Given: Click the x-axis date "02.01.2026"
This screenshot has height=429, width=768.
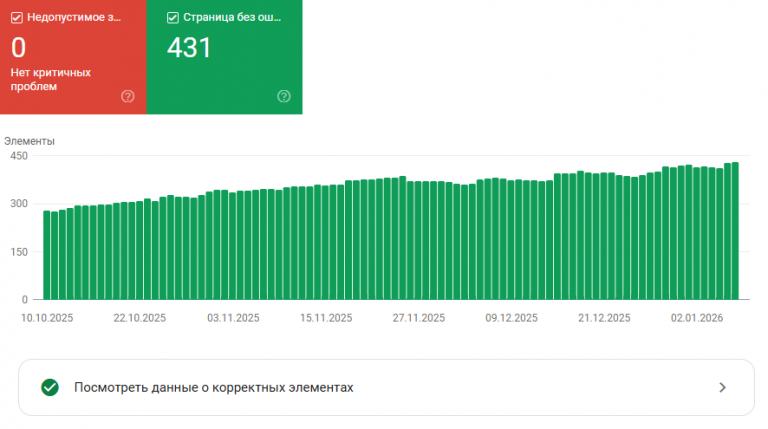Looking at the screenshot, I should tap(697, 318).
